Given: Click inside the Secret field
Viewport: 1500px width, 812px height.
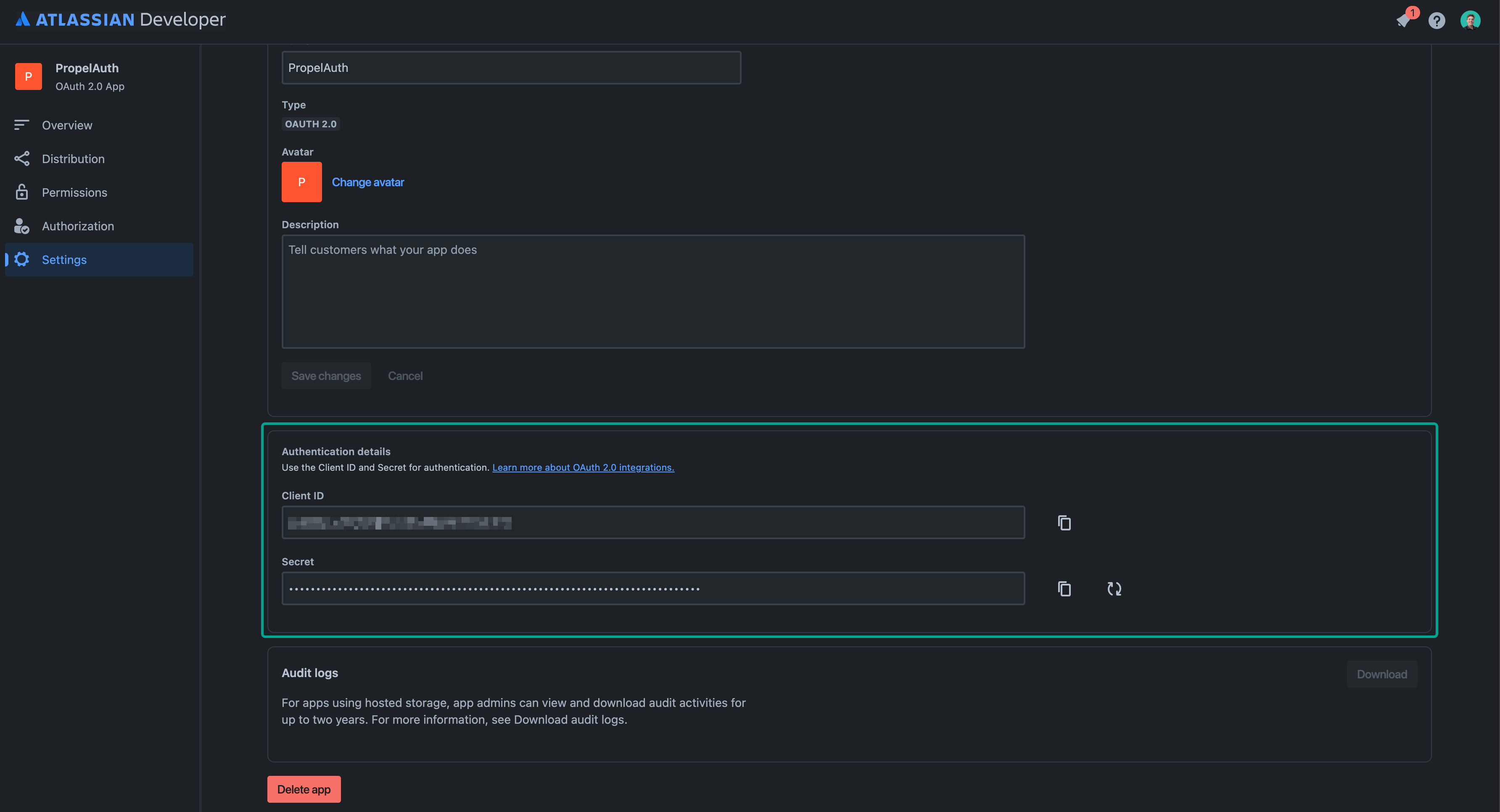Looking at the screenshot, I should [x=653, y=588].
